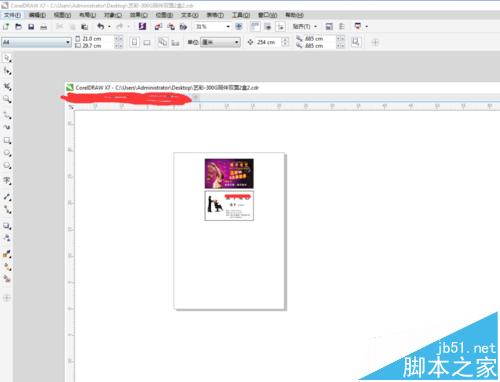Select the Connector tool in toolbox
The width and height of the screenshot is (500, 382).
pos(7,209)
